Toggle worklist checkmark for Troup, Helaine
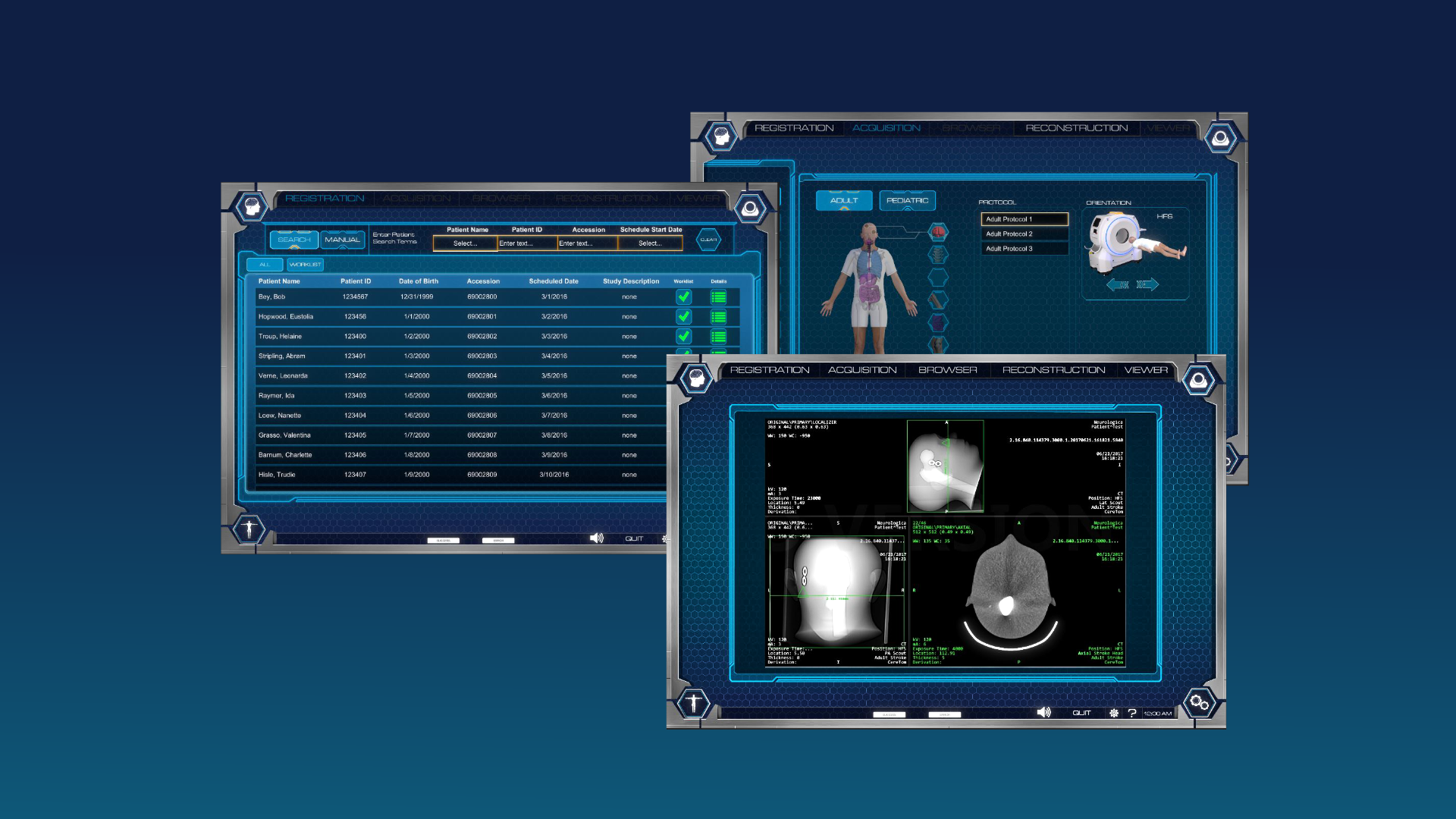Image resolution: width=1456 pixels, height=819 pixels. tap(683, 337)
